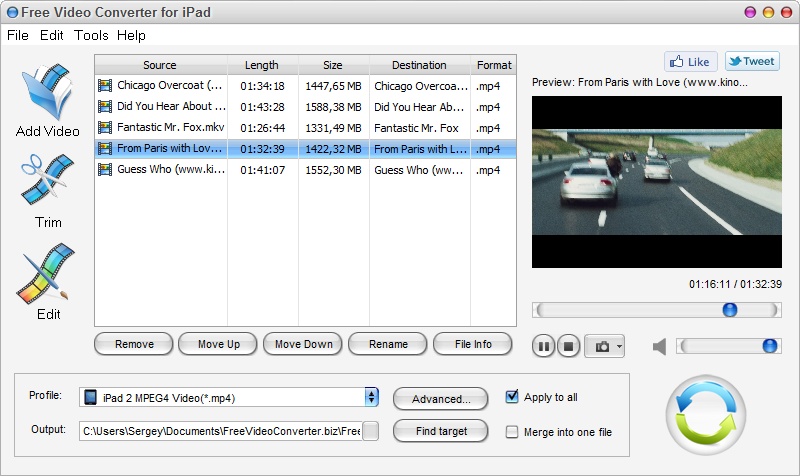
Task: Open the Edit menu in menu bar
Action: (52, 35)
